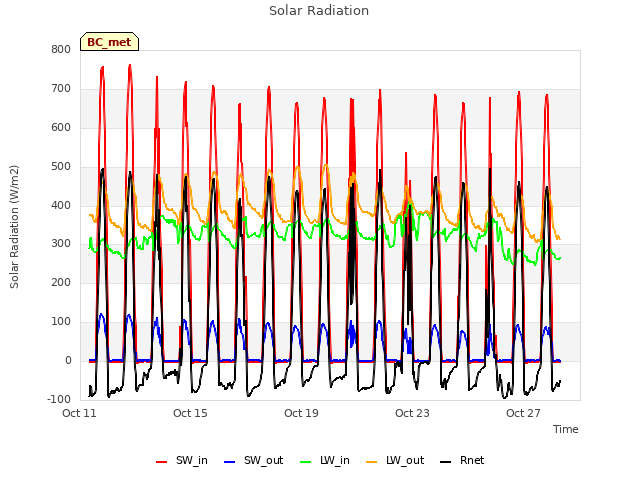Click the Oct 15 x-axis label

click(x=190, y=413)
